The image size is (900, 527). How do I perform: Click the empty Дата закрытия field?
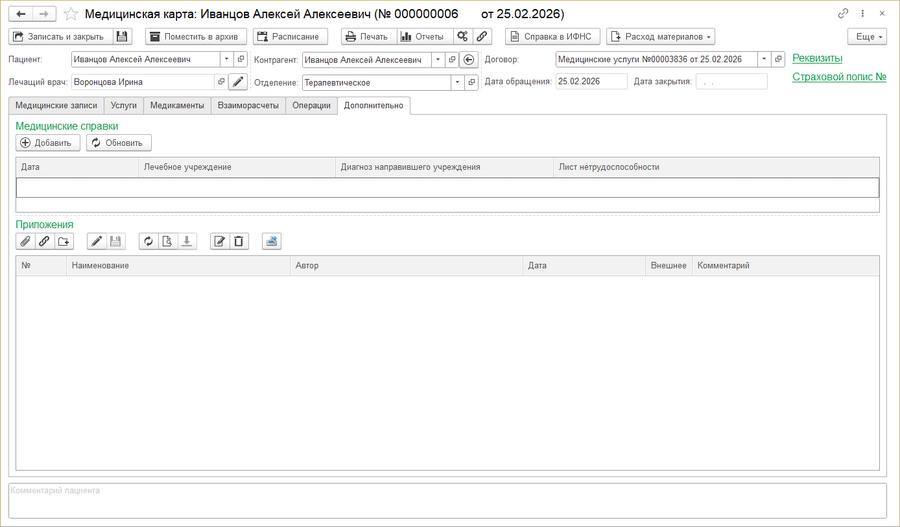(731, 82)
